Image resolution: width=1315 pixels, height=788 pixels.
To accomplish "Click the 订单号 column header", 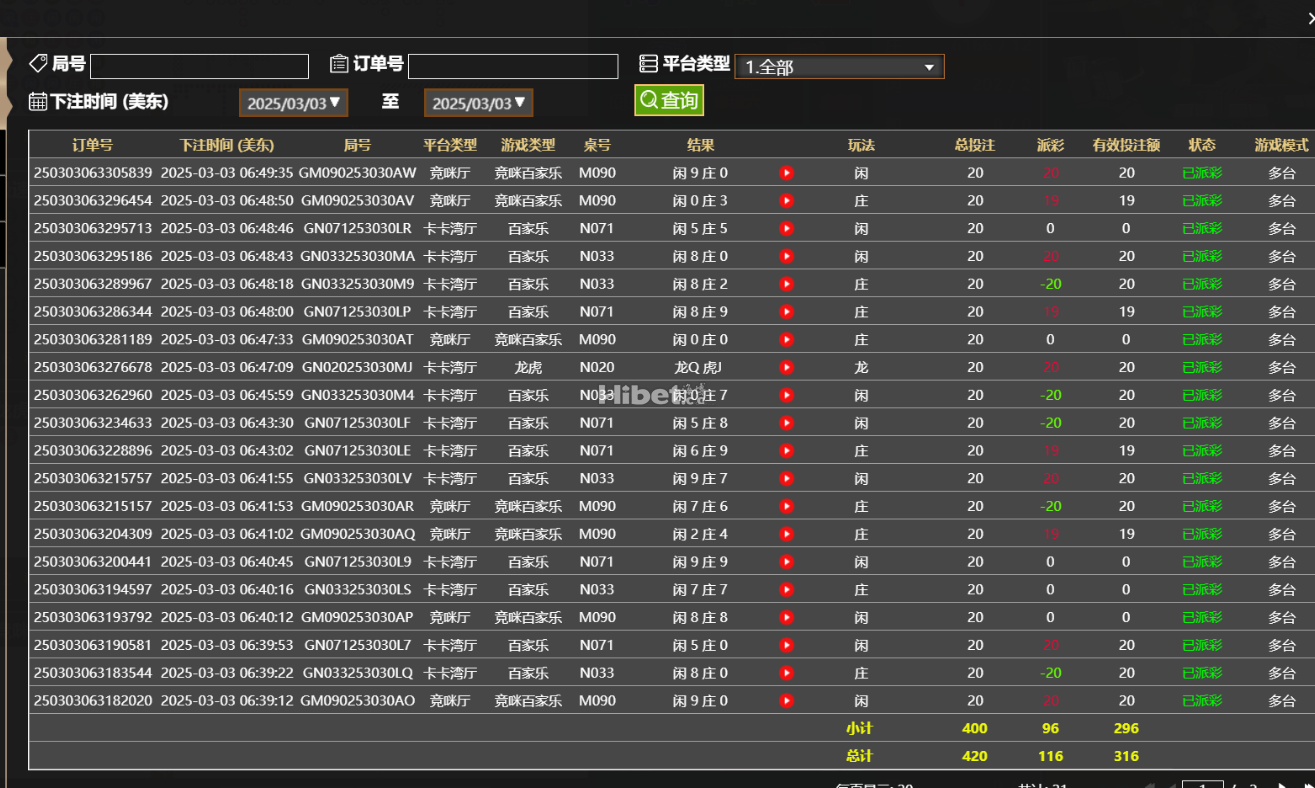I will 92,145.
